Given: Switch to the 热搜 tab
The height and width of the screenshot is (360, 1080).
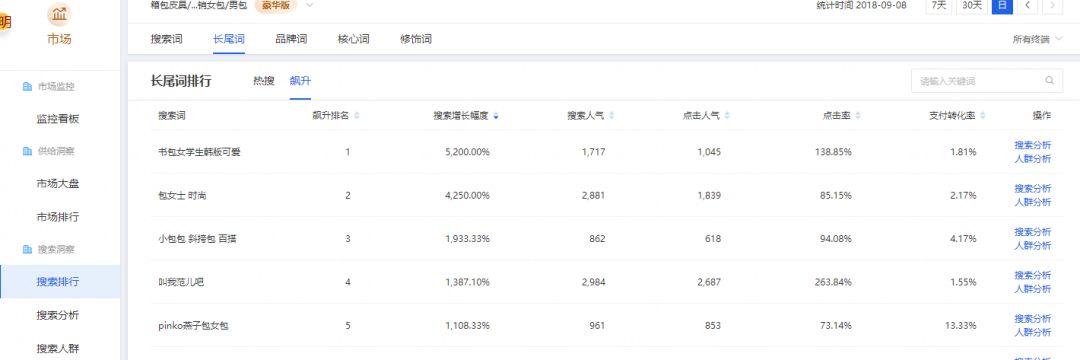Looking at the screenshot, I should point(264,81).
